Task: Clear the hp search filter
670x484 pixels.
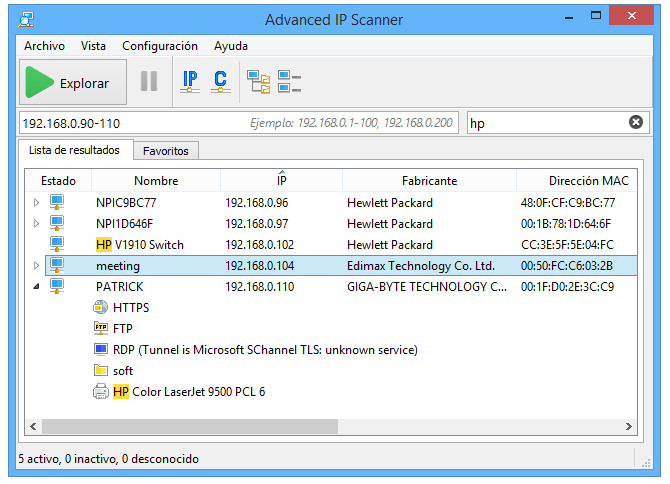Action: point(635,123)
